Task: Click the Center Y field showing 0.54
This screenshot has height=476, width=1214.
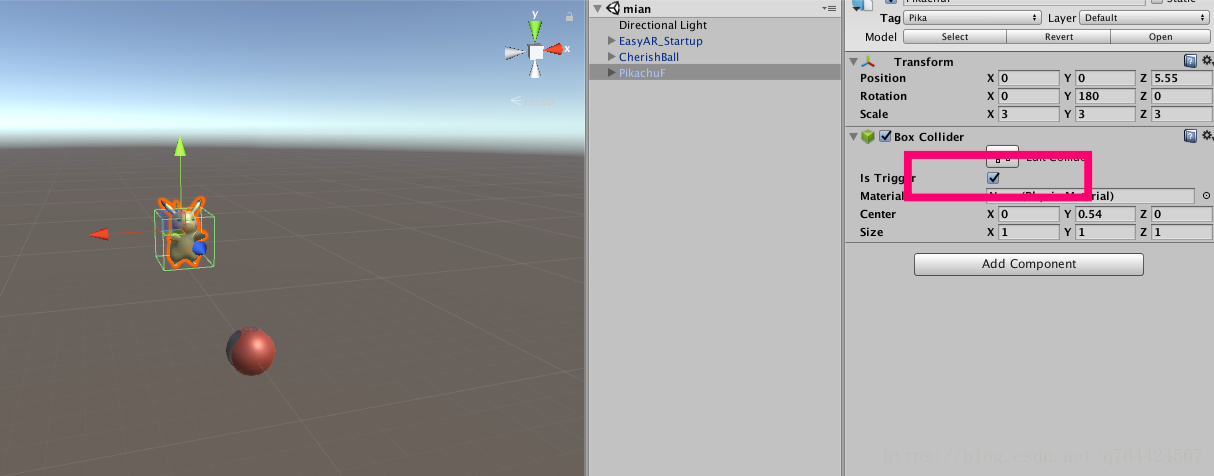Action: [1105, 214]
